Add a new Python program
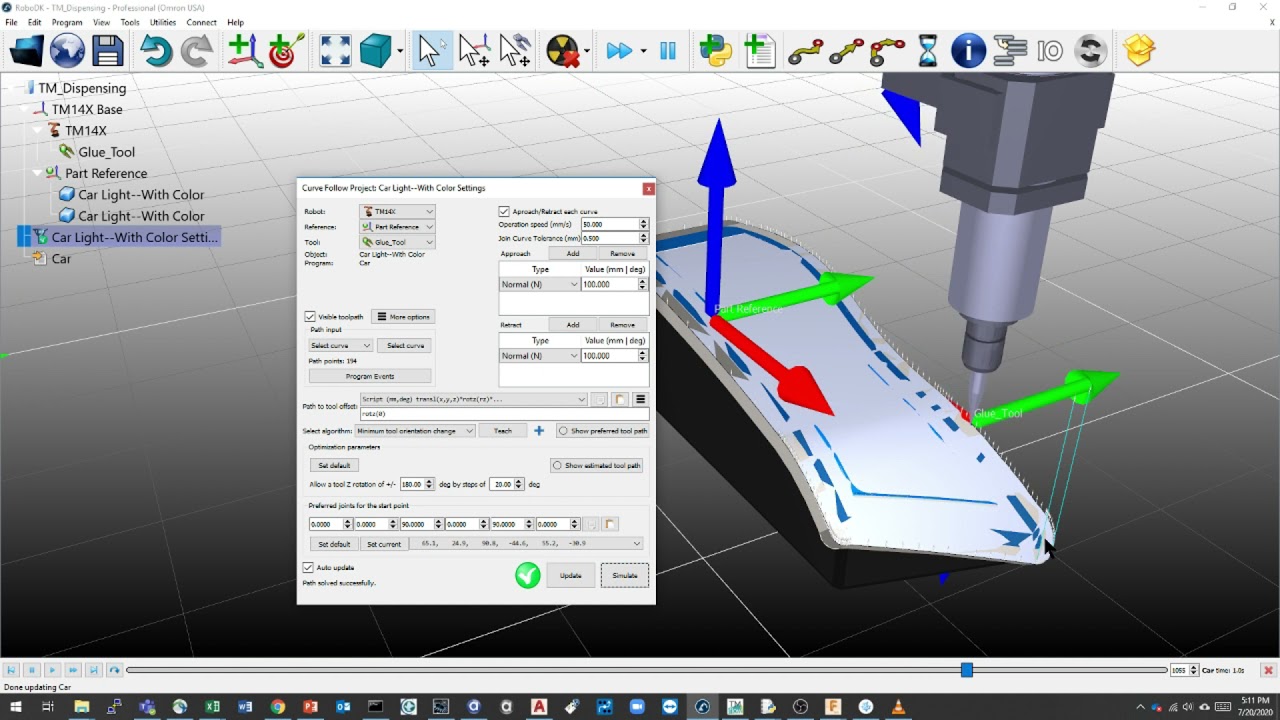1280x720 pixels. click(x=716, y=50)
